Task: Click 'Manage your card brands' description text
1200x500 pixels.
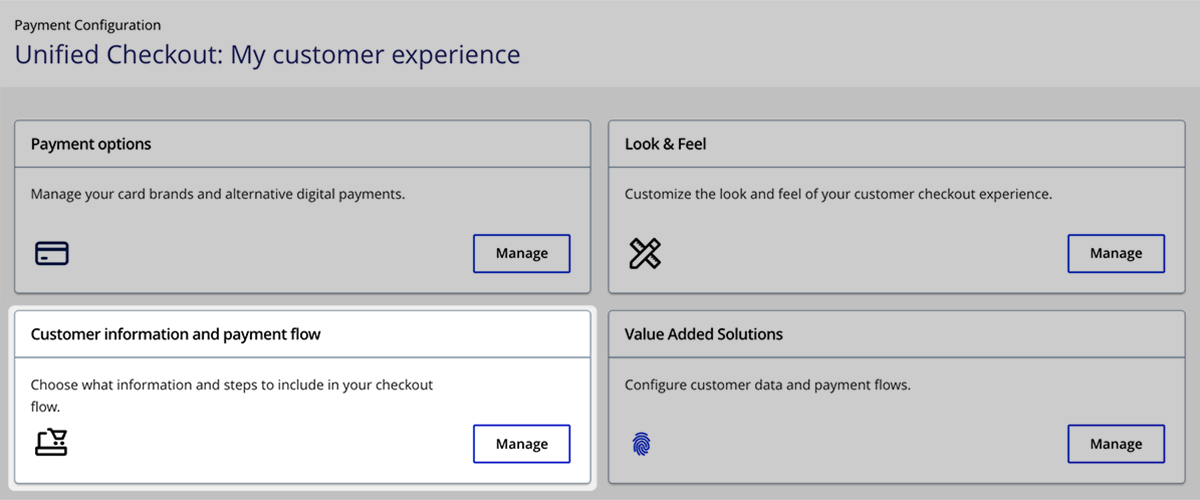Action: click(x=218, y=194)
